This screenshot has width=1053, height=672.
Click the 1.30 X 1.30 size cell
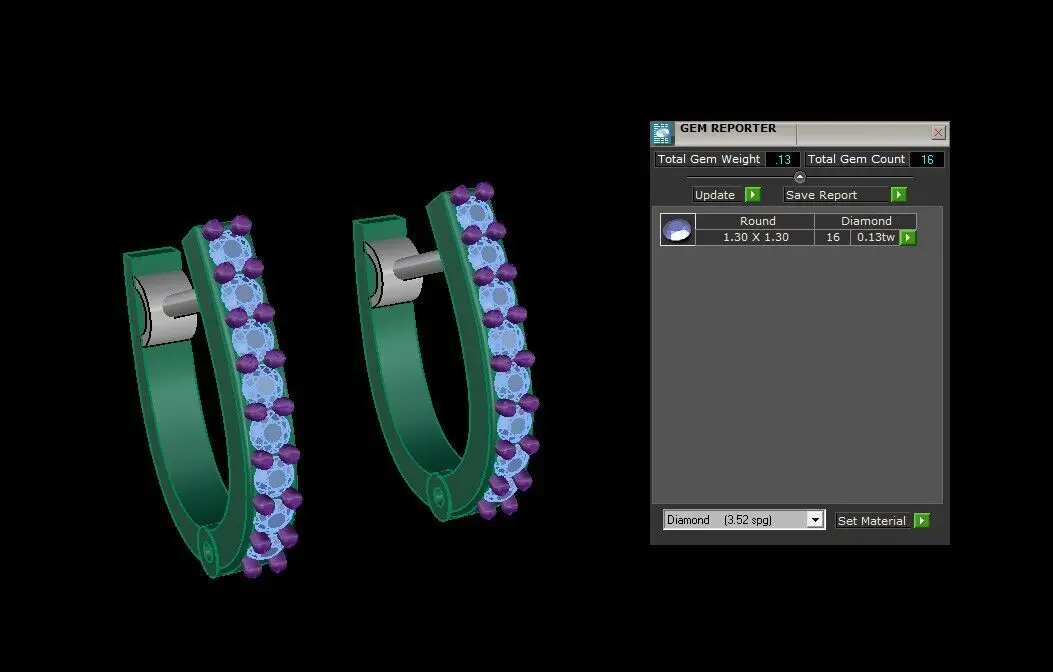pyautogui.click(x=756, y=238)
